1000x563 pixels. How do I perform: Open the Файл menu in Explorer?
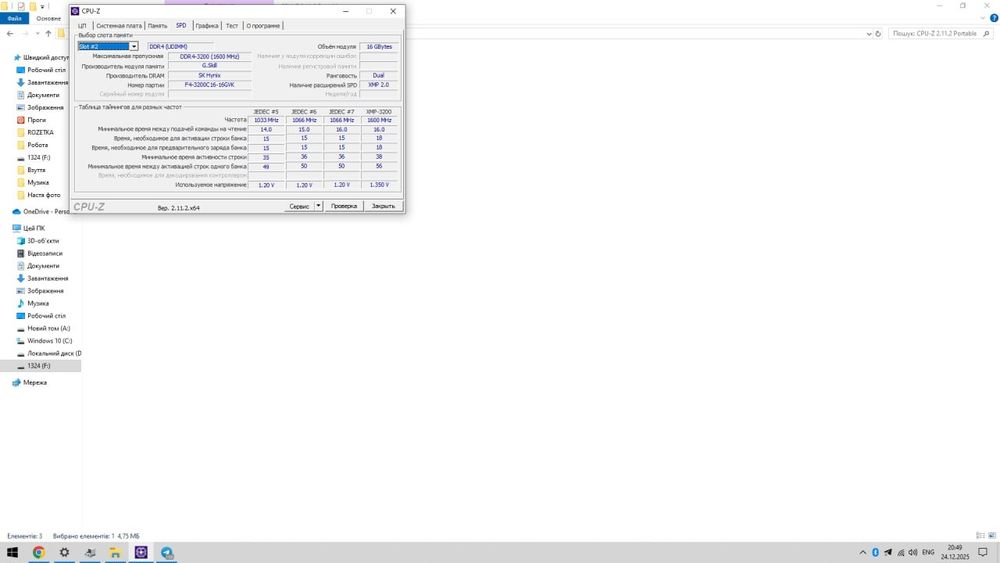coord(14,18)
